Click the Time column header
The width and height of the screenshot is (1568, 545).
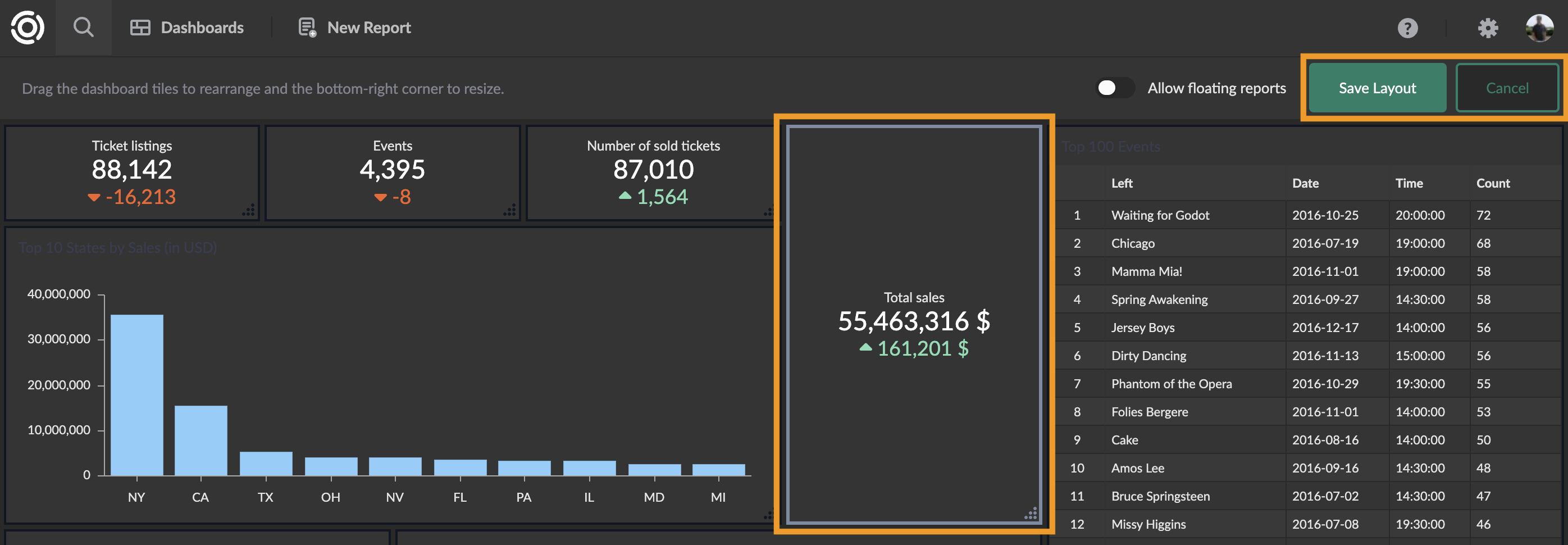pos(1409,183)
